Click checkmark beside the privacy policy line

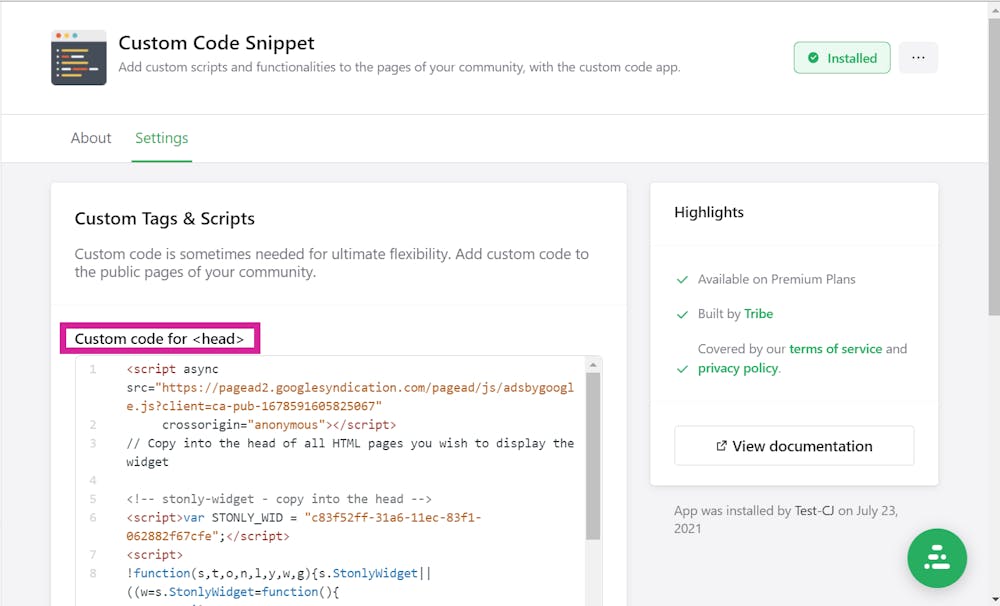point(682,369)
